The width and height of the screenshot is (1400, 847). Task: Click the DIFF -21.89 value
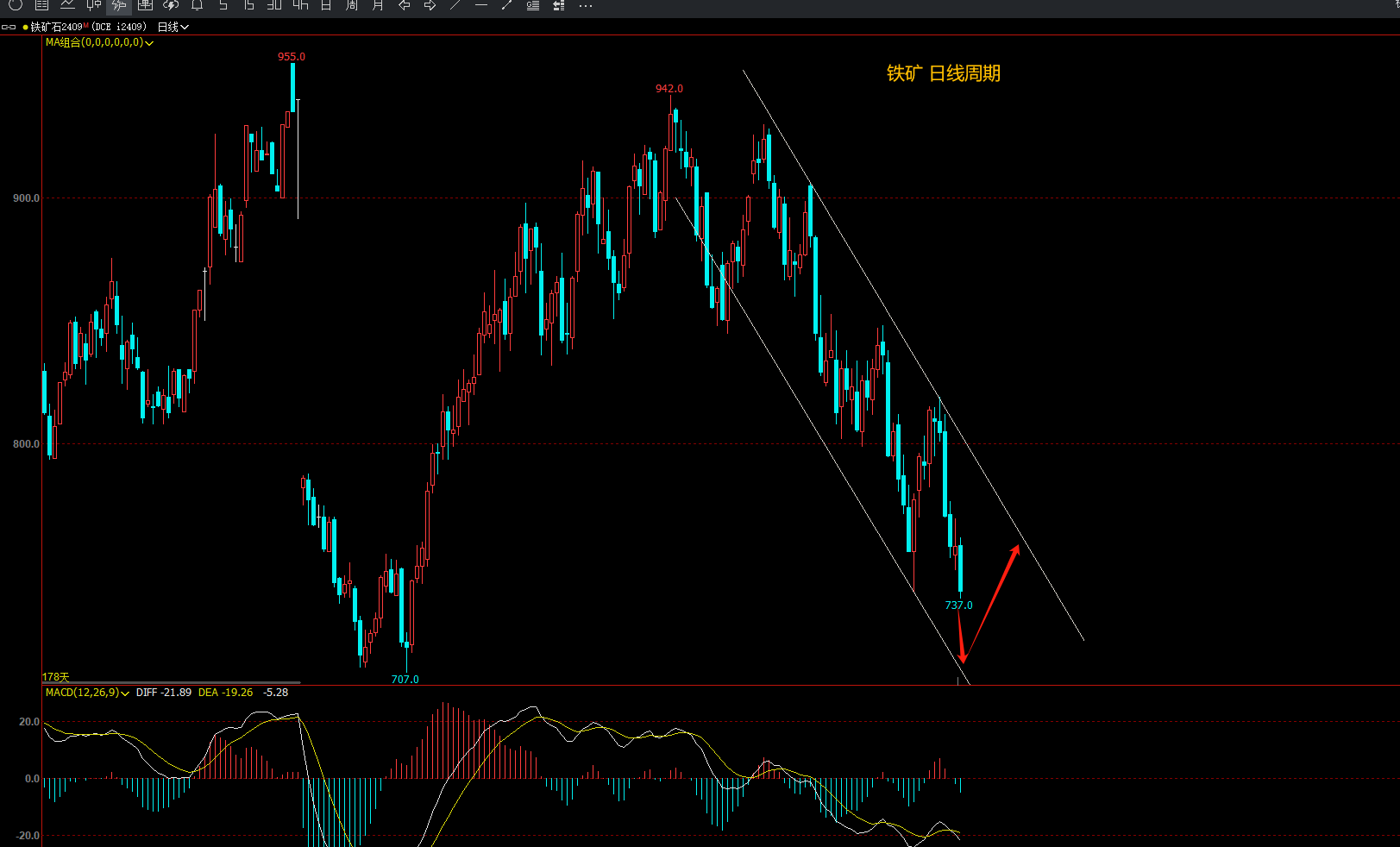pyautogui.click(x=164, y=693)
